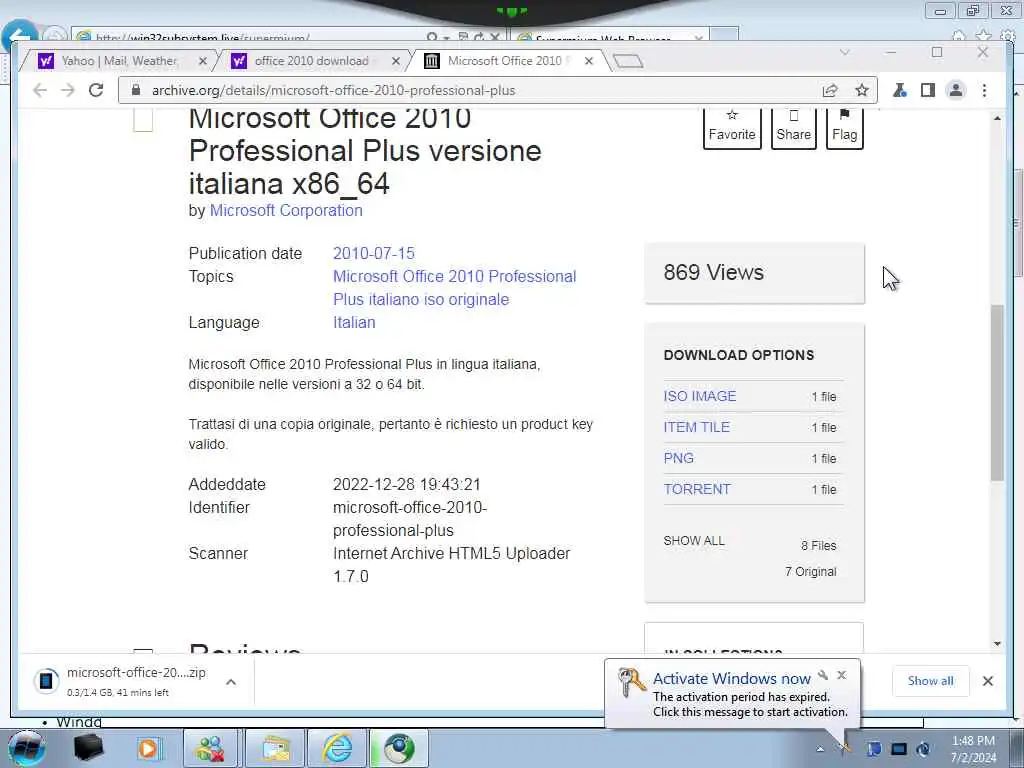Open the Windows Start orb
The width and height of the screenshot is (1024, 768).
pos(26,748)
